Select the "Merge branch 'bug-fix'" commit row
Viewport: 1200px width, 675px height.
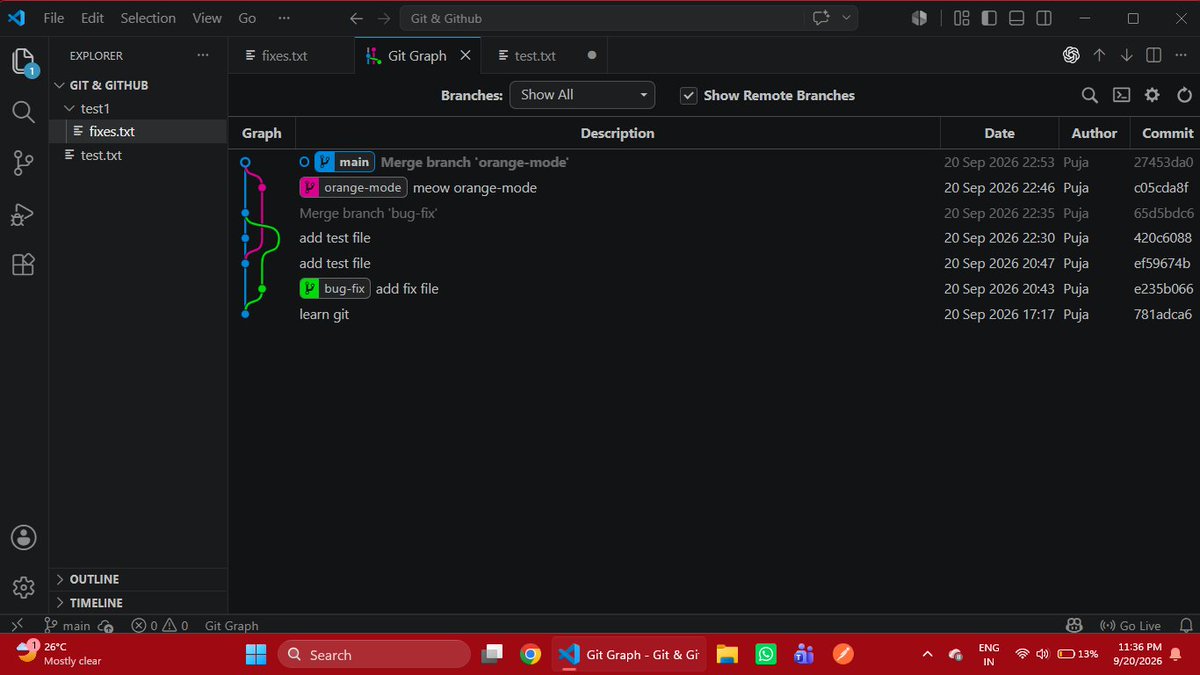point(714,213)
